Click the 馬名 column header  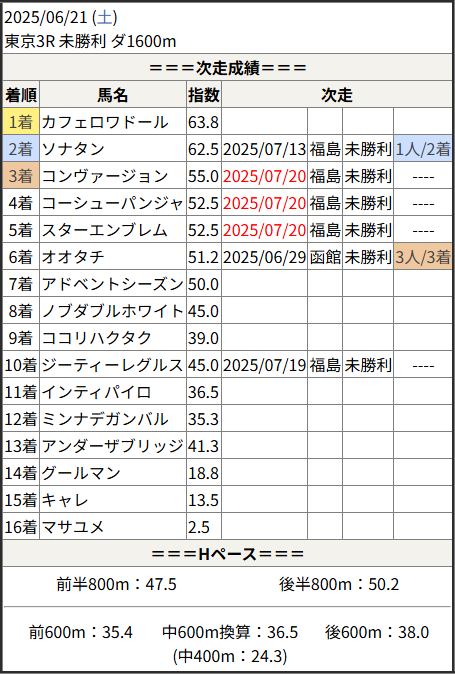pyautogui.click(x=113, y=95)
